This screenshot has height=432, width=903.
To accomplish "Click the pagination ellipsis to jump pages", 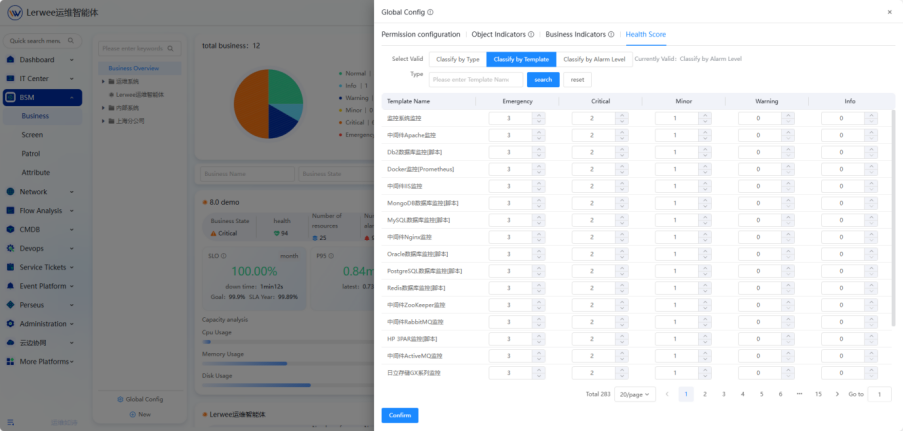I will (x=799, y=394).
